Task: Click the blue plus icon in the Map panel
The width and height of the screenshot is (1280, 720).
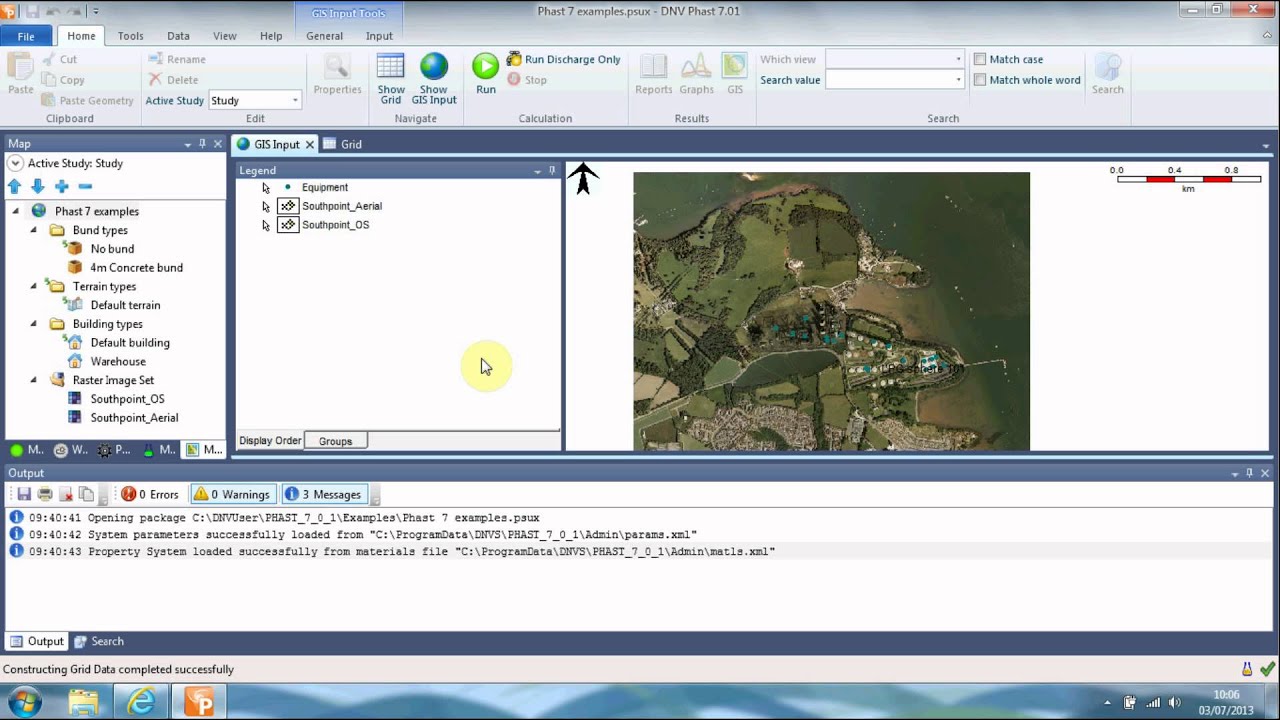Action: [62, 186]
